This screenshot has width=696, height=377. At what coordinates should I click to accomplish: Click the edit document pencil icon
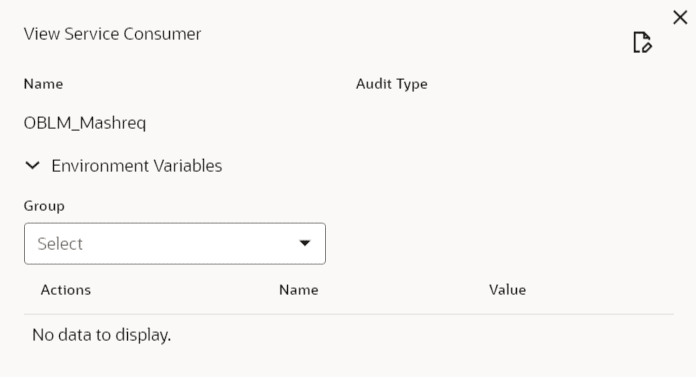642,43
